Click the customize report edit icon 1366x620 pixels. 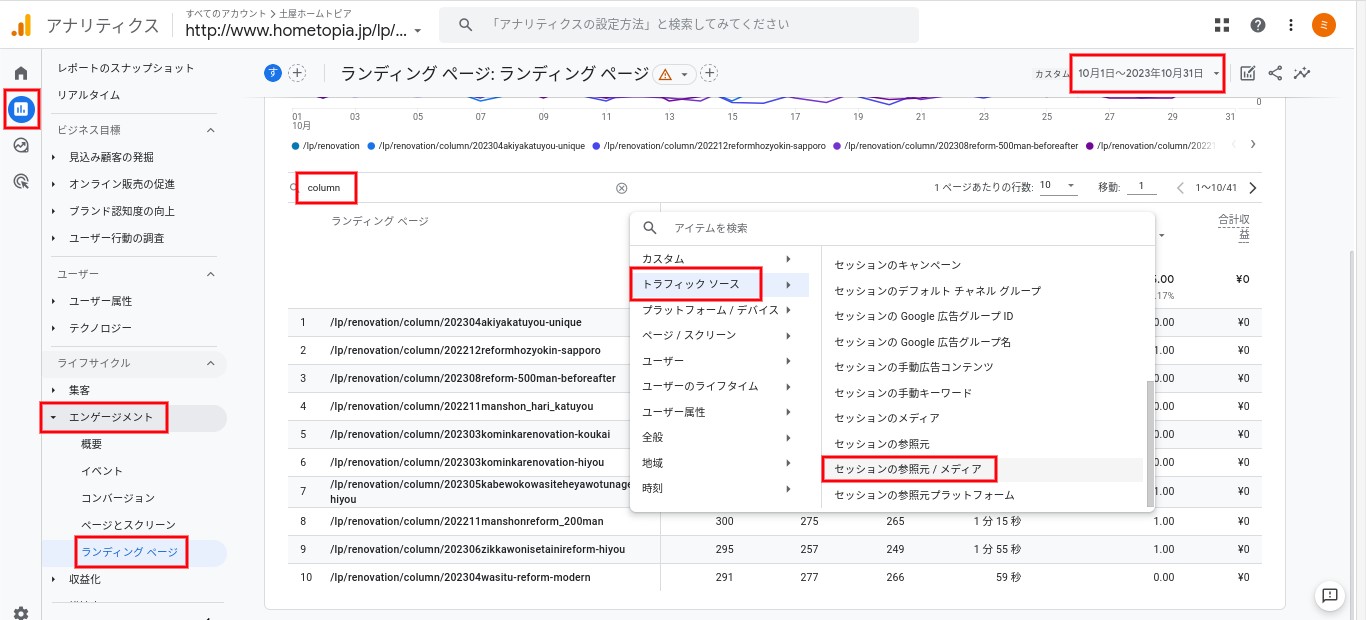coord(1248,73)
